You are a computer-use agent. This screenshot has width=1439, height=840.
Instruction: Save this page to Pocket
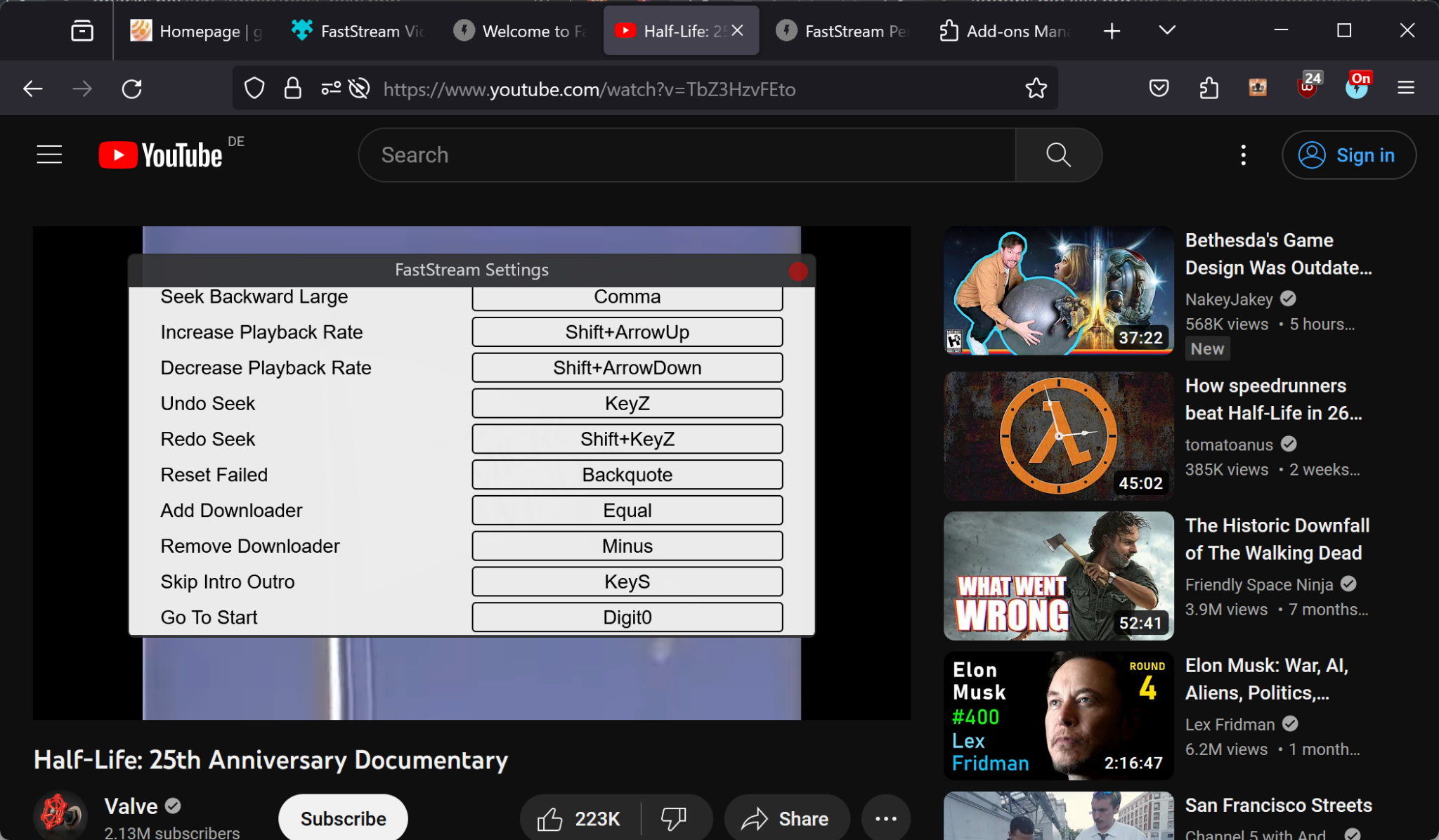pyautogui.click(x=1159, y=88)
